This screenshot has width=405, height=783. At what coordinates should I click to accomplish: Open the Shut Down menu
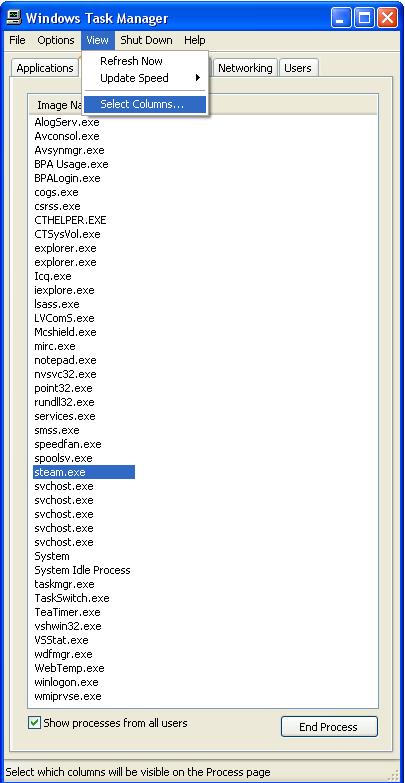point(146,40)
